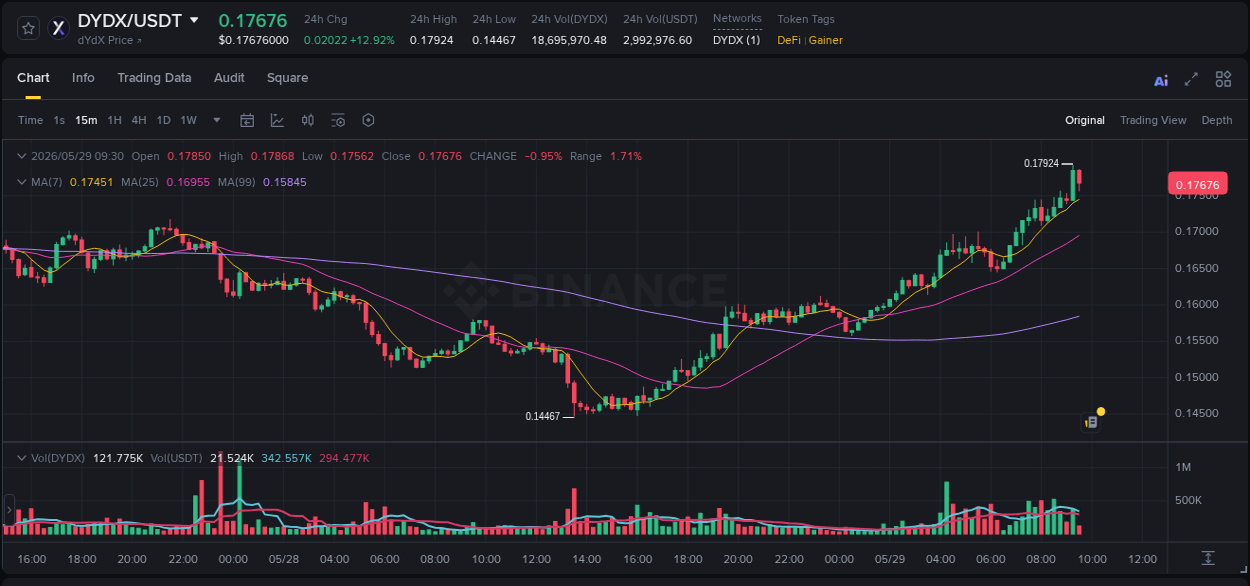Screen dimensions: 1250x586
Task: Reset chart scale icon at bottom right
Action: point(1208,557)
